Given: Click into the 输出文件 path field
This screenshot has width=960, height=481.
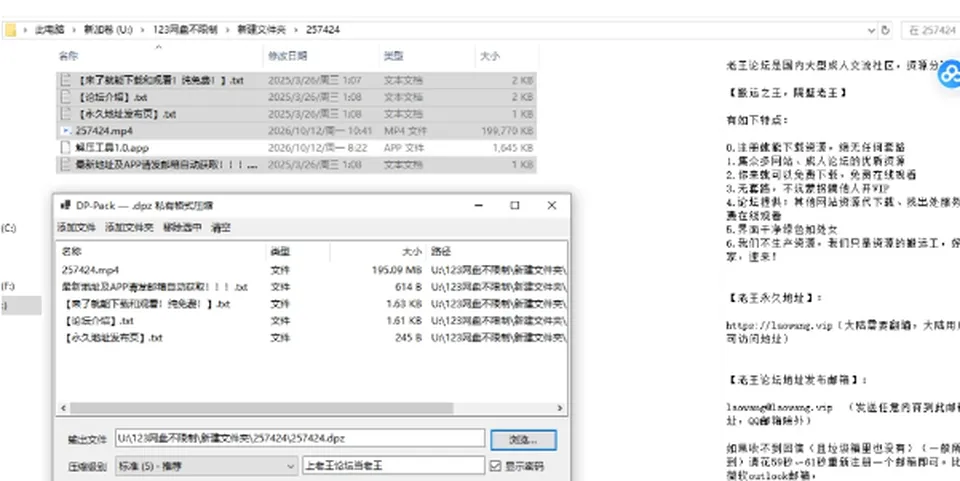Looking at the screenshot, I should click(x=300, y=438).
